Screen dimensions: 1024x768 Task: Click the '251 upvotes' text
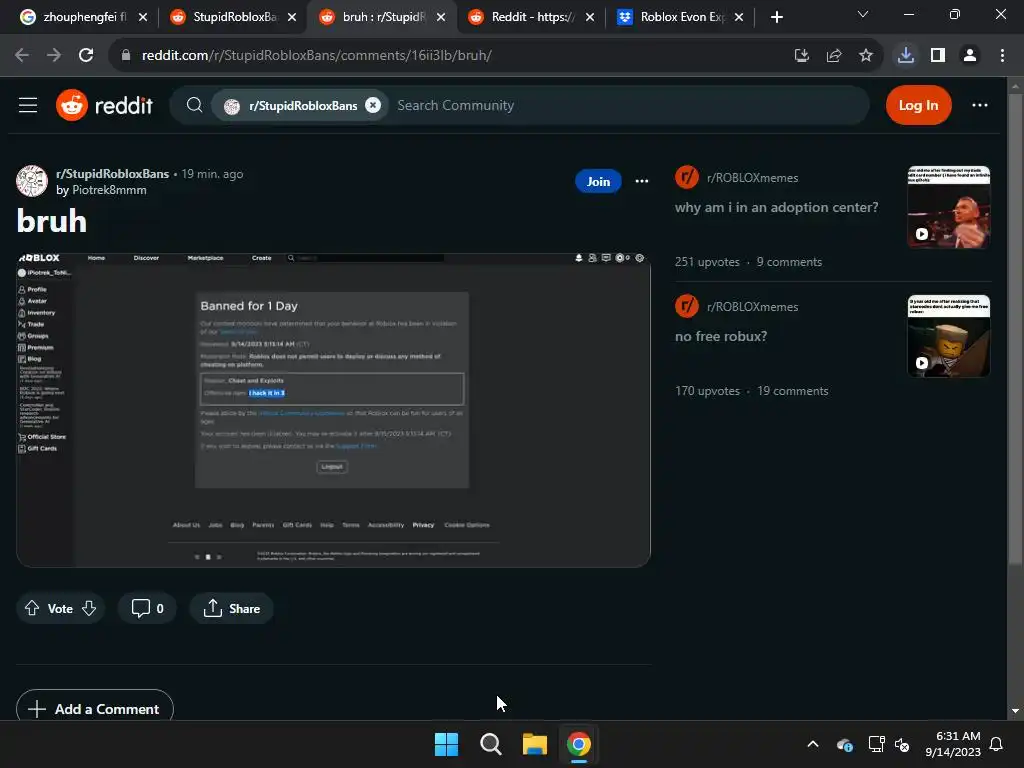[x=707, y=262]
